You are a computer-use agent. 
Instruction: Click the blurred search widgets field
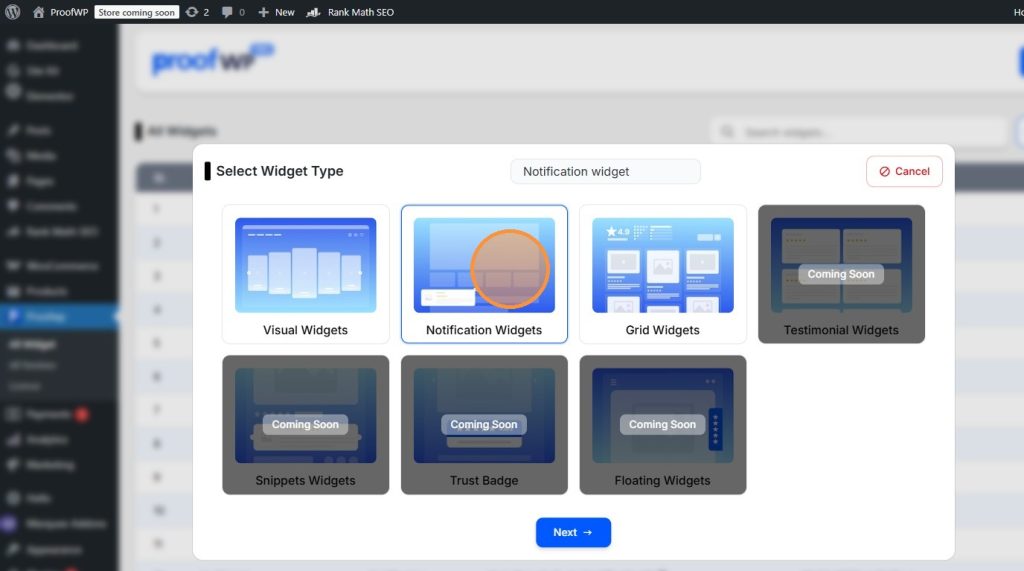pos(859,132)
